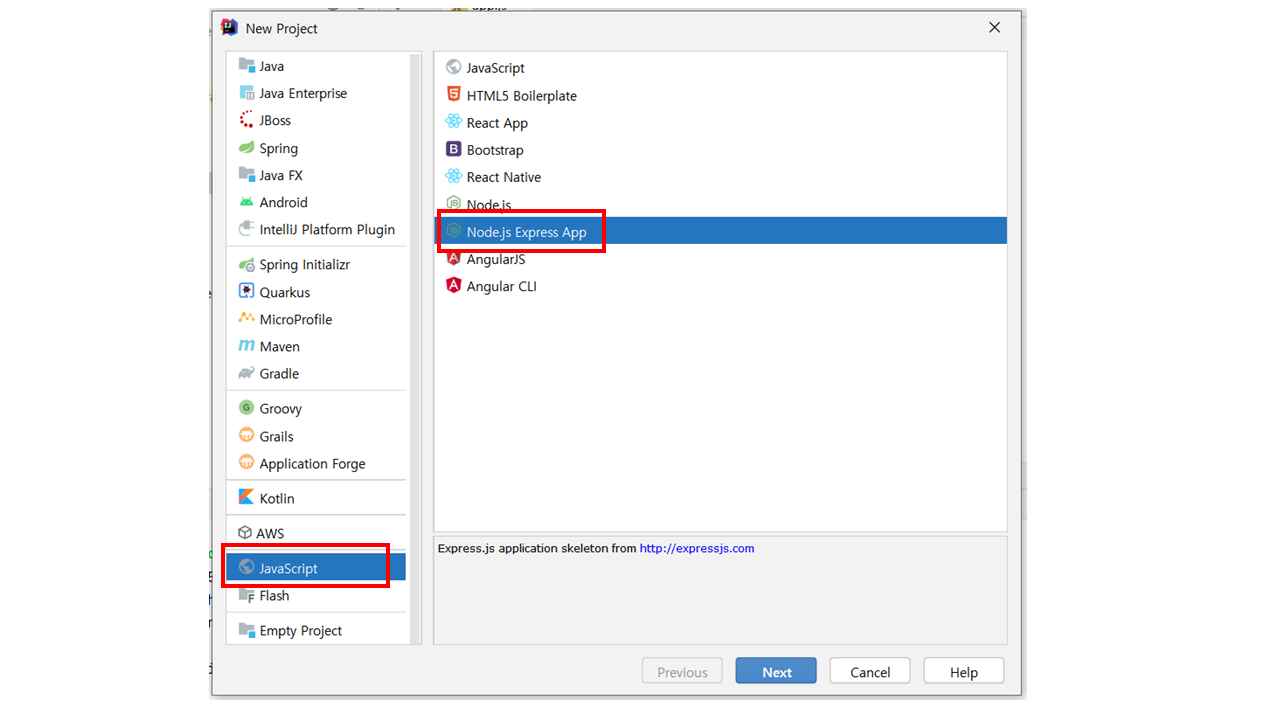Screen dimensions: 1280x720
Task: Click the Maven m icon
Action: [247, 346]
